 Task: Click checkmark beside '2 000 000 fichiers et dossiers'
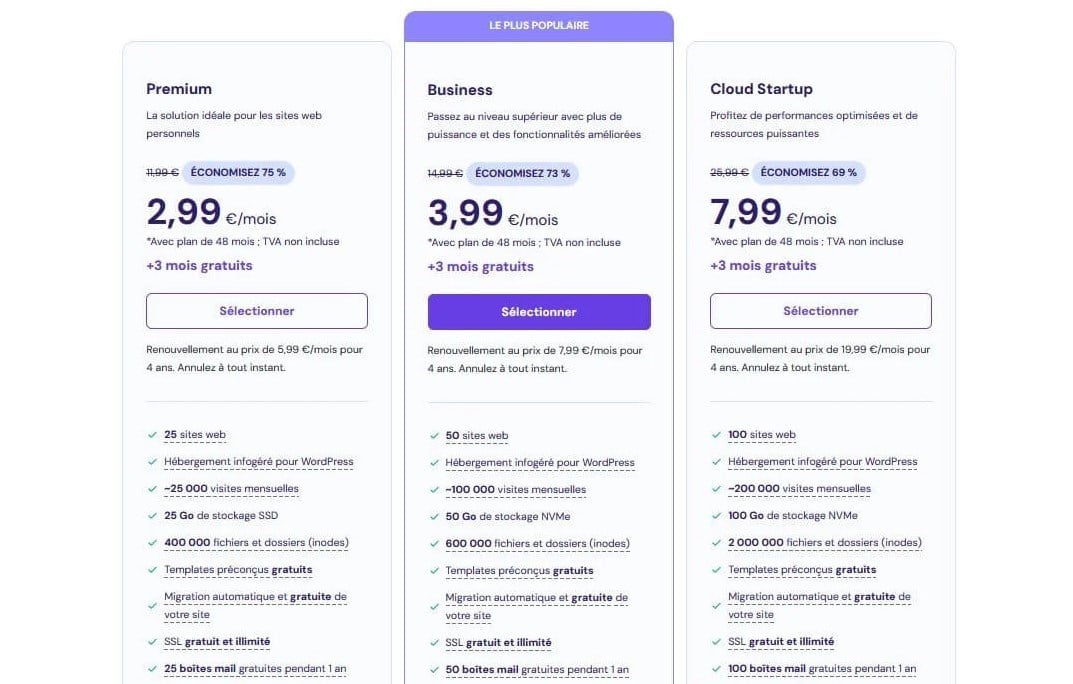716,543
